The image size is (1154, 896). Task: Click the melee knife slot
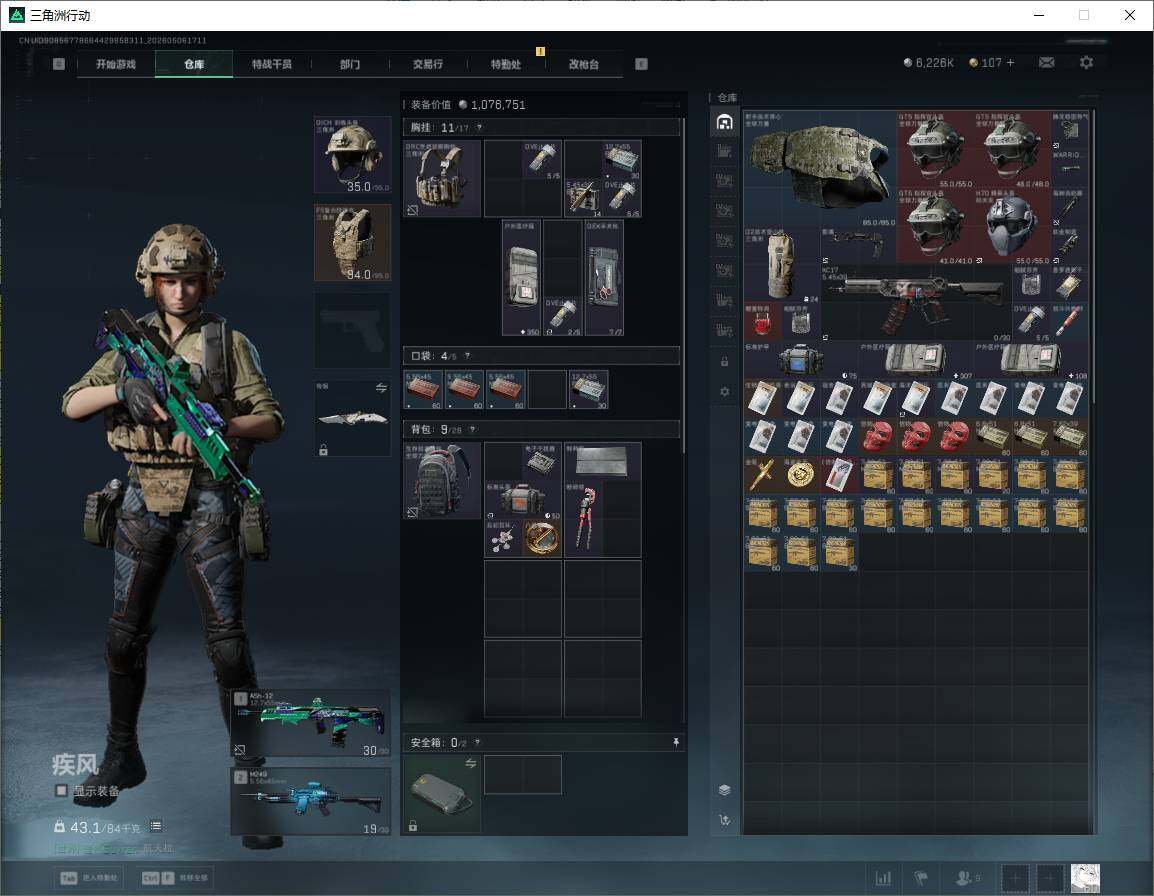click(x=353, y=418)
